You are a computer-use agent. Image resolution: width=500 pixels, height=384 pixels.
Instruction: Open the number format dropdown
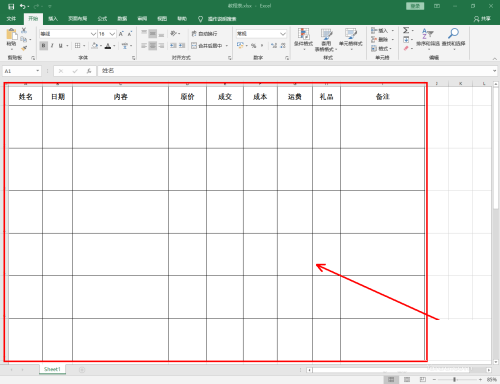pyautogui.click(x=283, y=34)
